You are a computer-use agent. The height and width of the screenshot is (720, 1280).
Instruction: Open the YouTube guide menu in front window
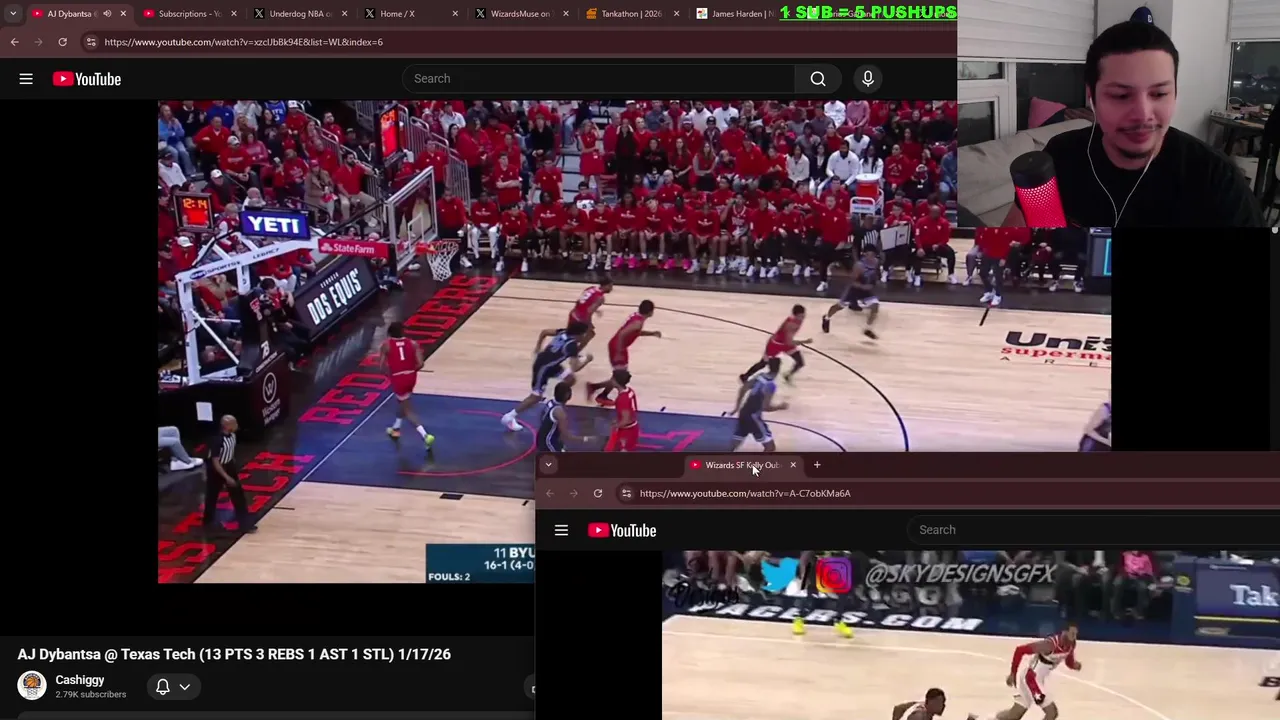click(561, 530)
